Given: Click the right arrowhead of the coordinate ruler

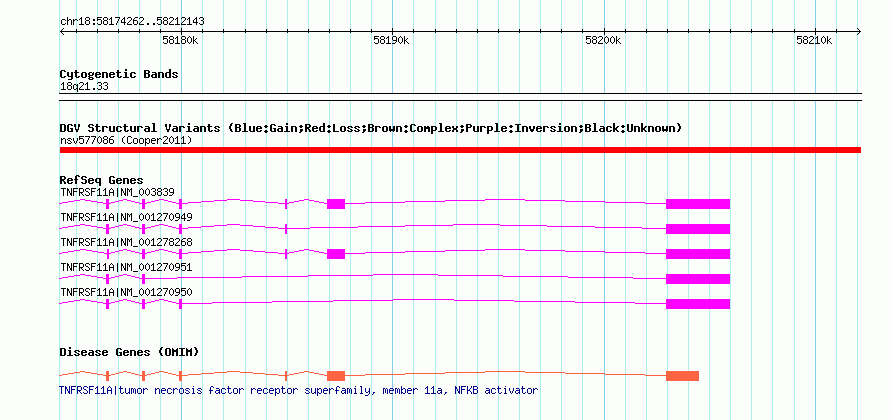Looking at the screenshot, I should (858, 32).
